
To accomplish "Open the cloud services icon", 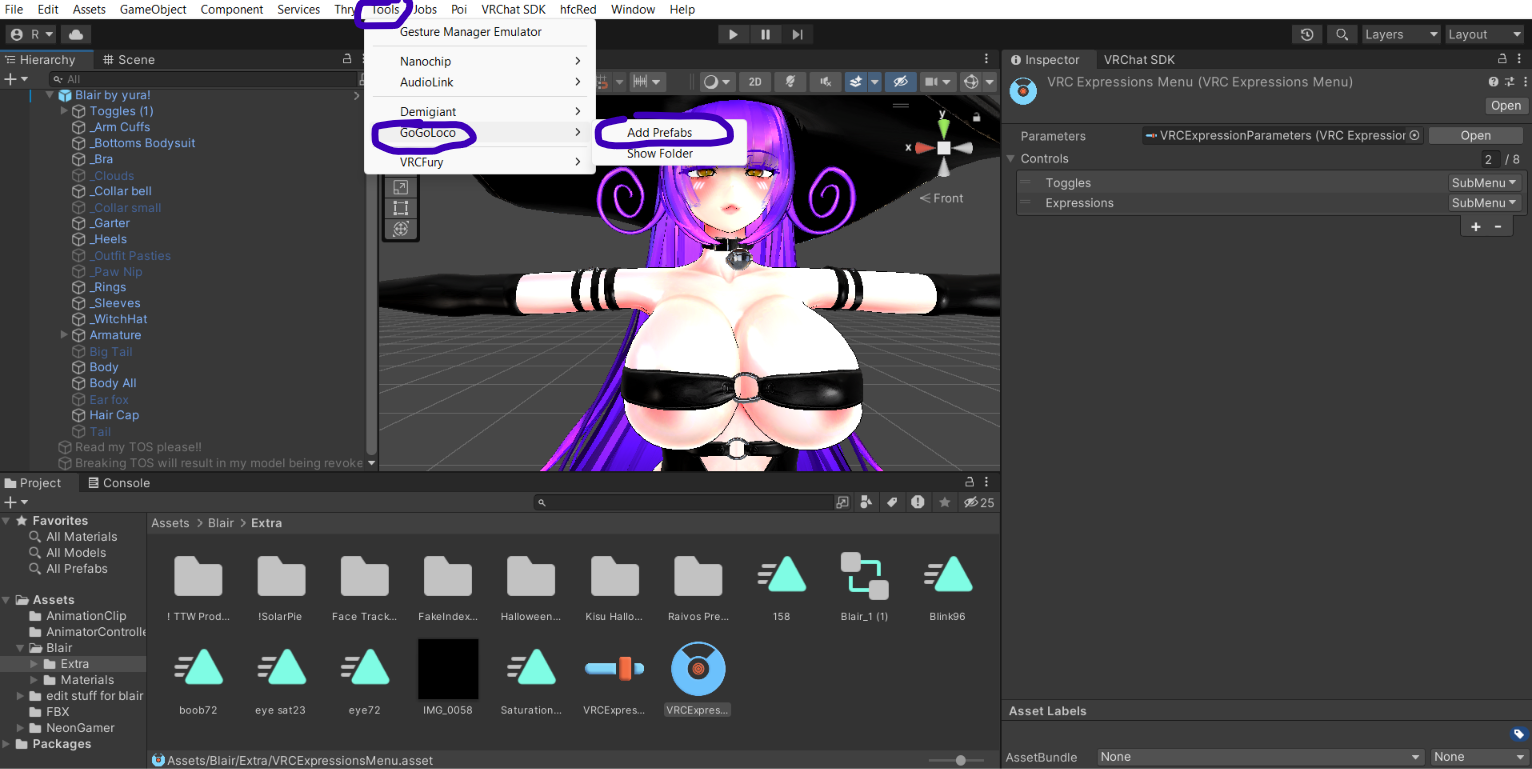I will point(76,34).
